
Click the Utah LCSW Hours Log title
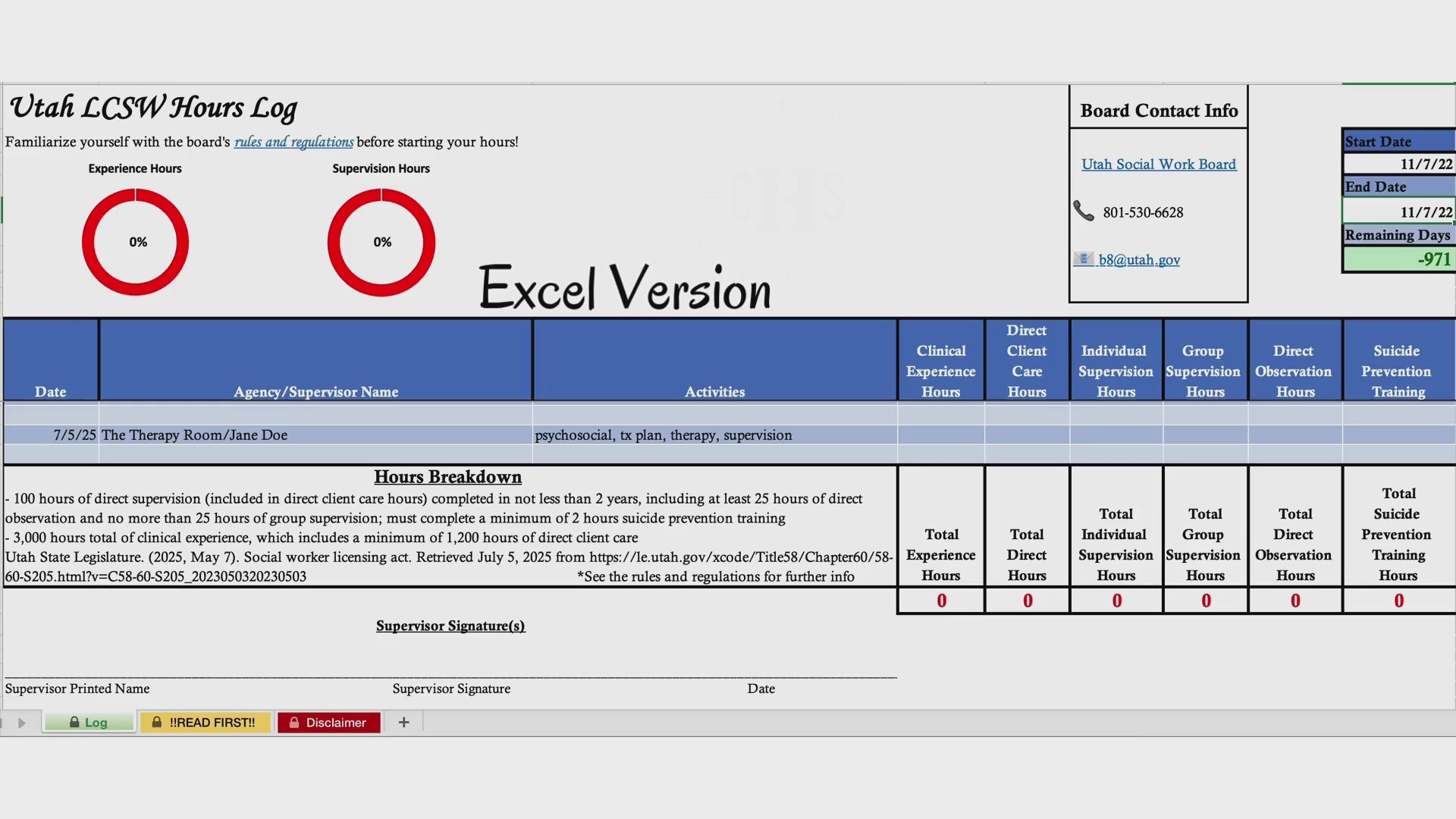pyautogui.click(x=153, y=108)
